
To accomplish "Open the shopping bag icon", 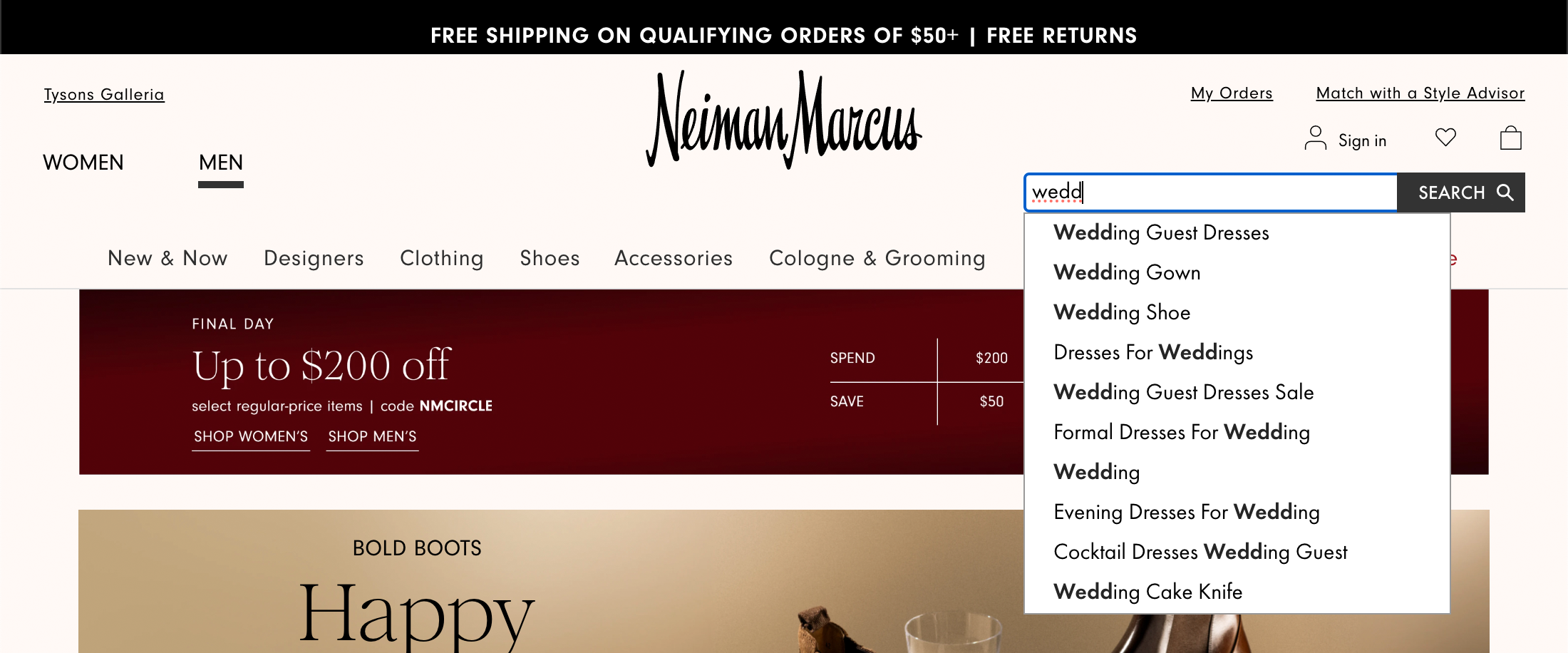I will tap(1512, 138).
